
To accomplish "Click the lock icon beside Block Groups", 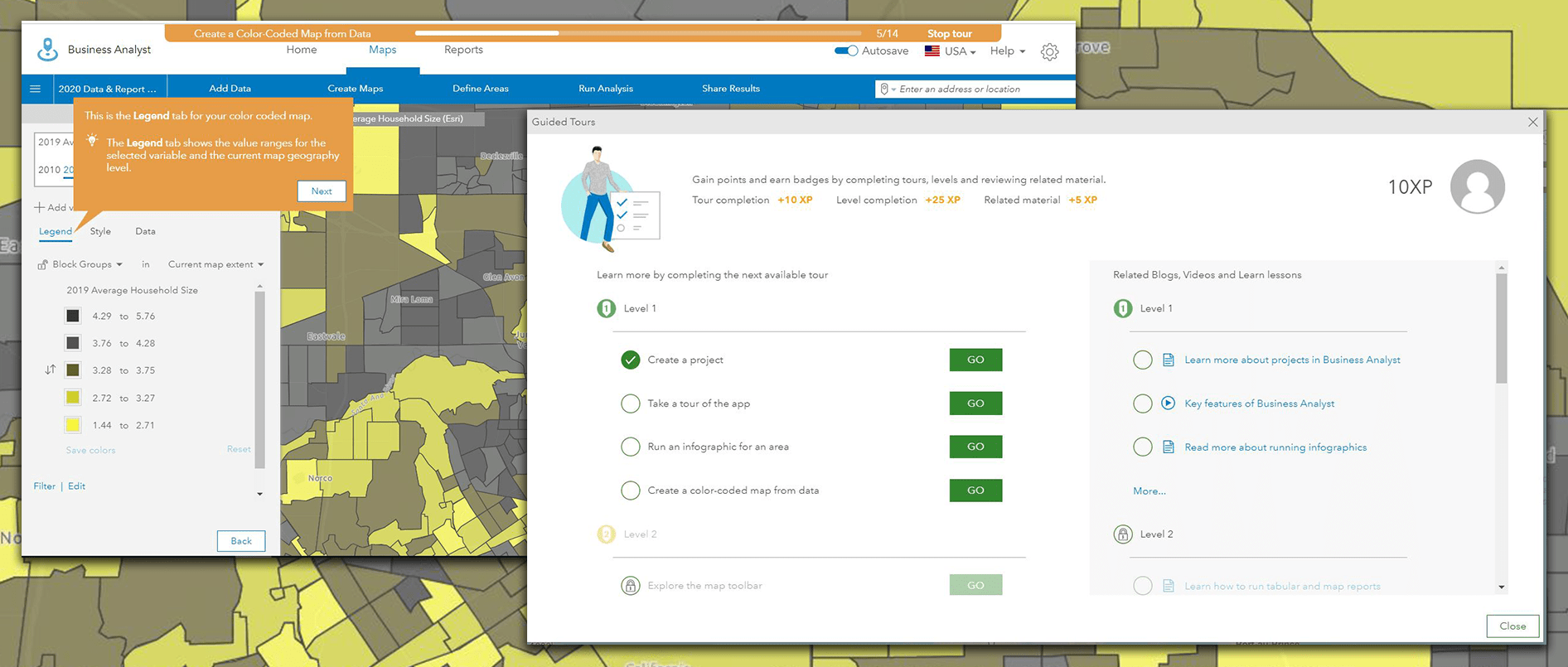I will (42, 264).
